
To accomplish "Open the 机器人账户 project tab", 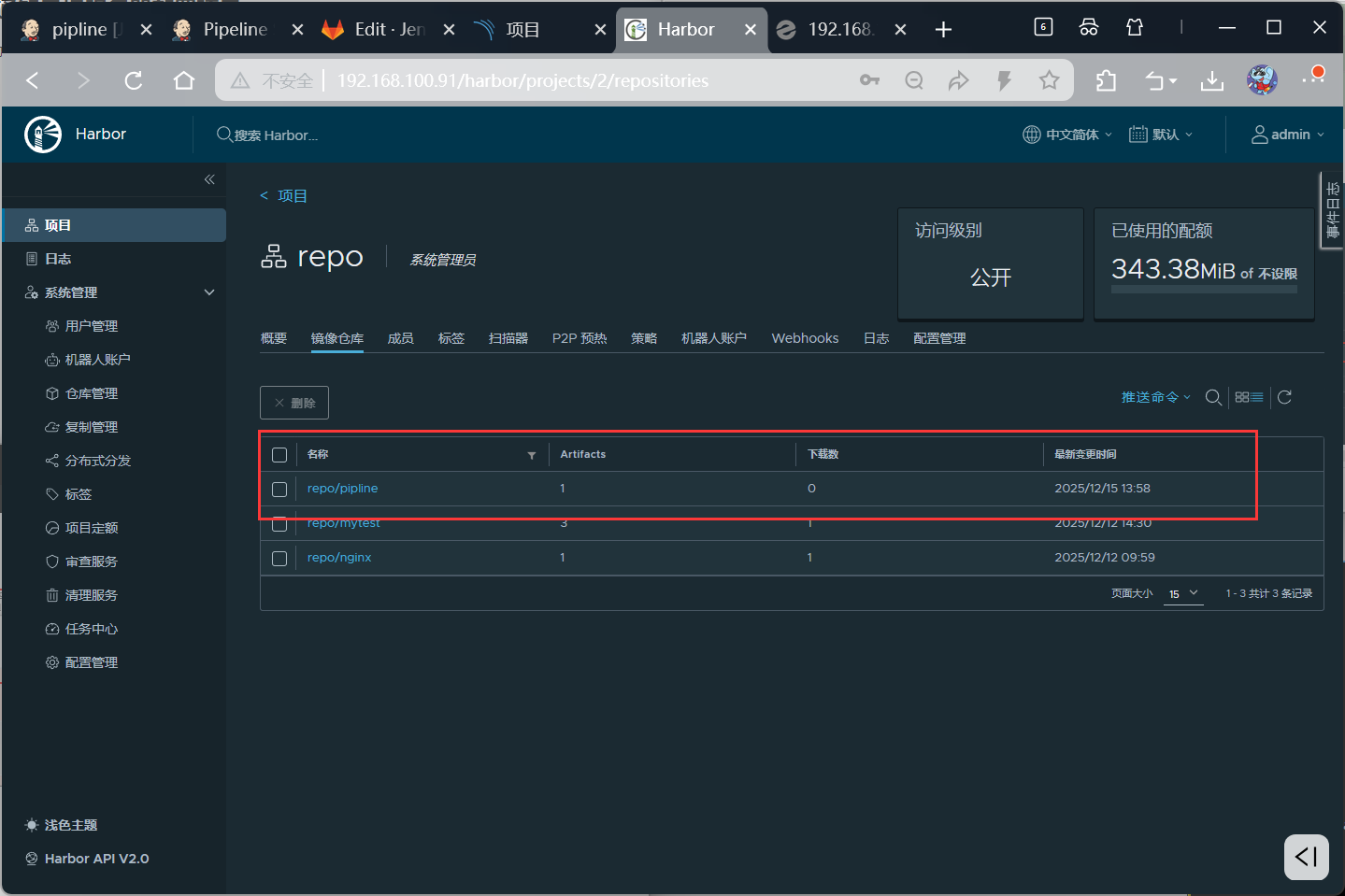I will (x=714, y=338).
